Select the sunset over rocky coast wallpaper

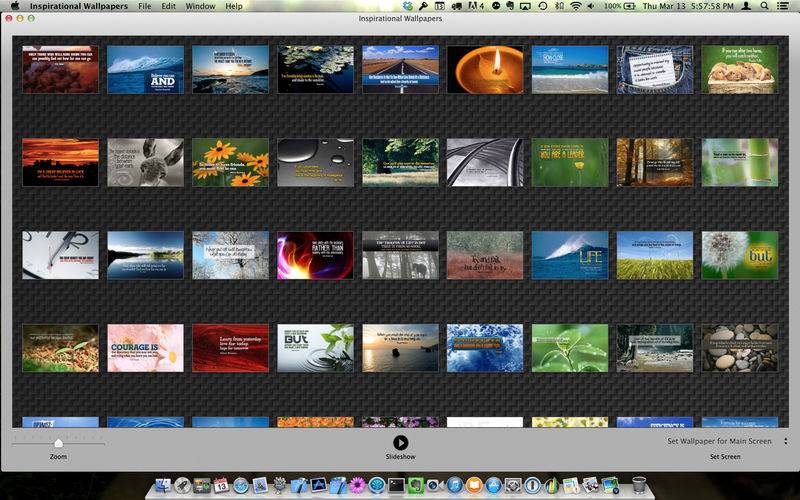(230, 69)
